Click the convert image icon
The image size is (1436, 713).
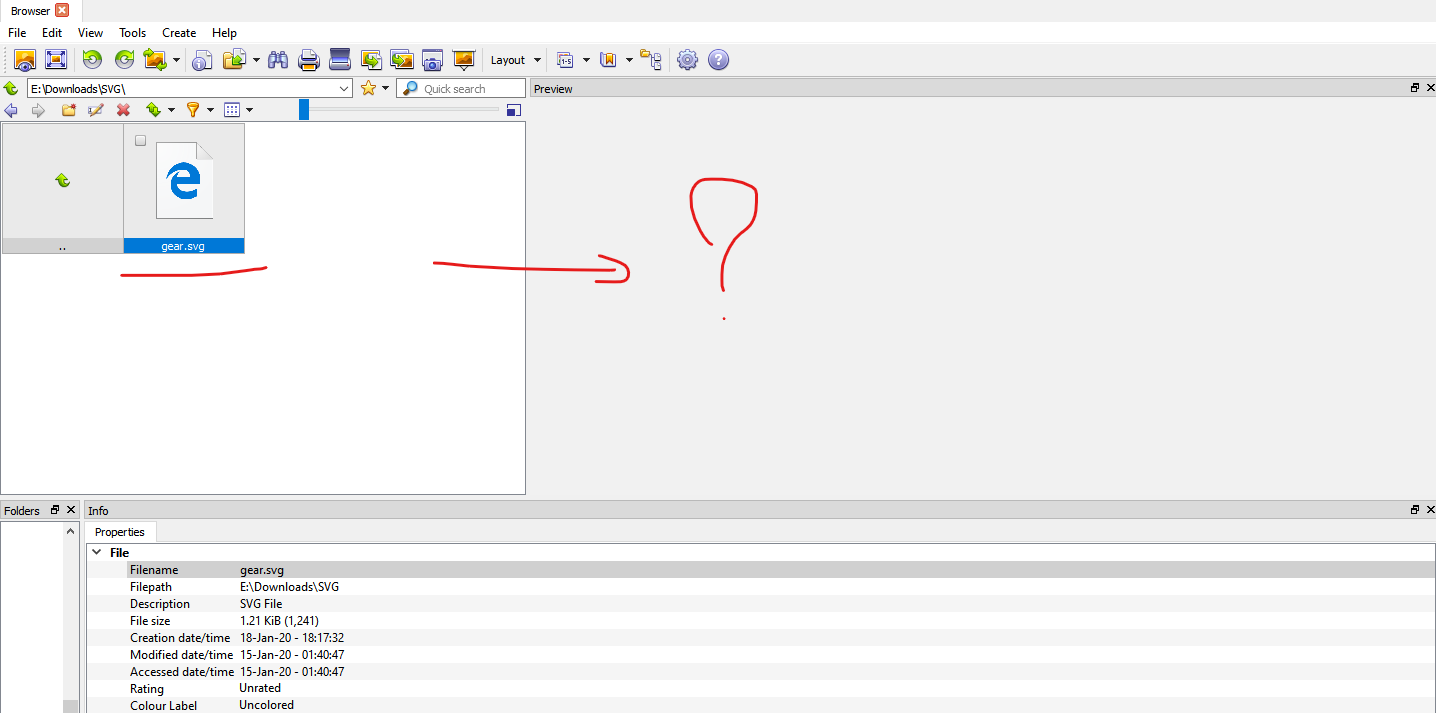pos(371,60)
